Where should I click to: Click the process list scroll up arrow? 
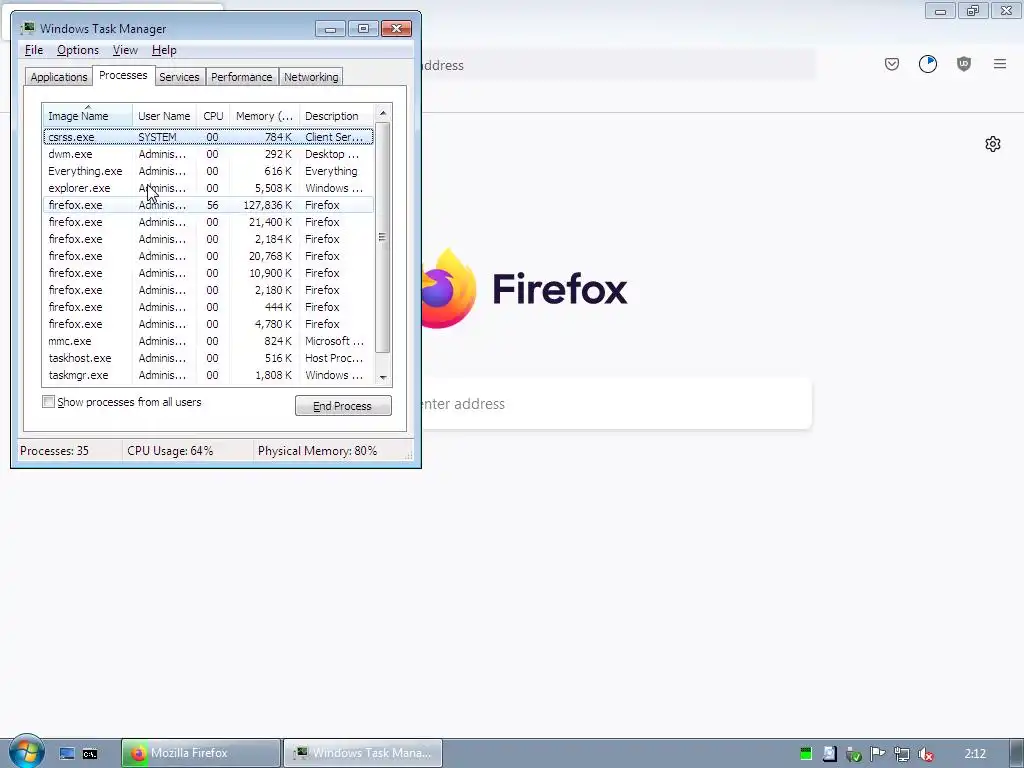383,113
